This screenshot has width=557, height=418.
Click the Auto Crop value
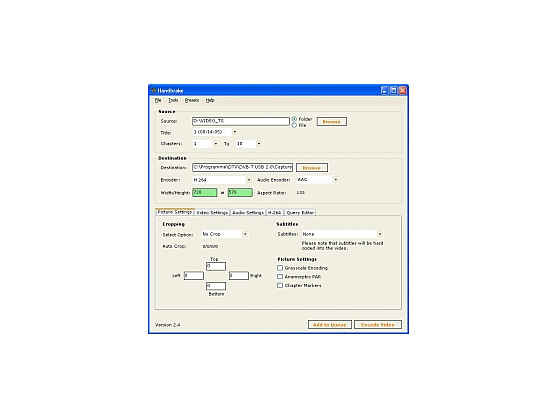pos(210,246)
